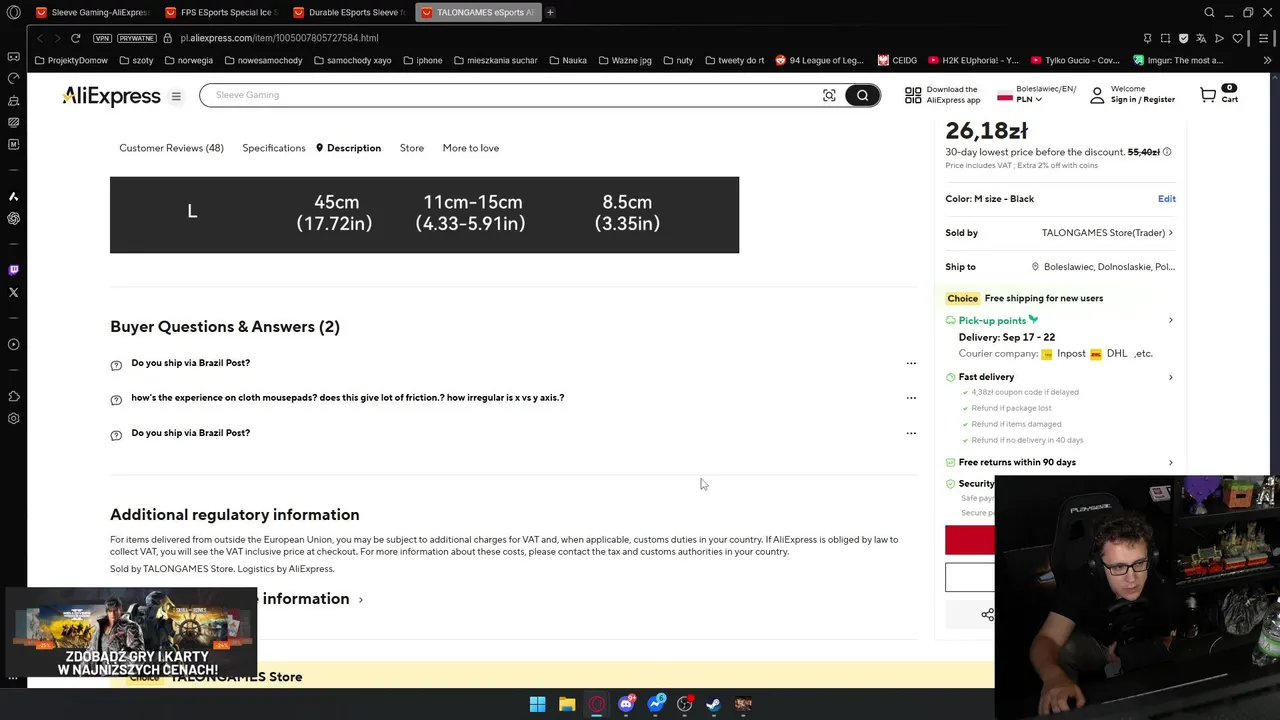Viewport: 1280px width, 720px height.
Task: Share the product via share icon
Action: [x=987, y=615]
